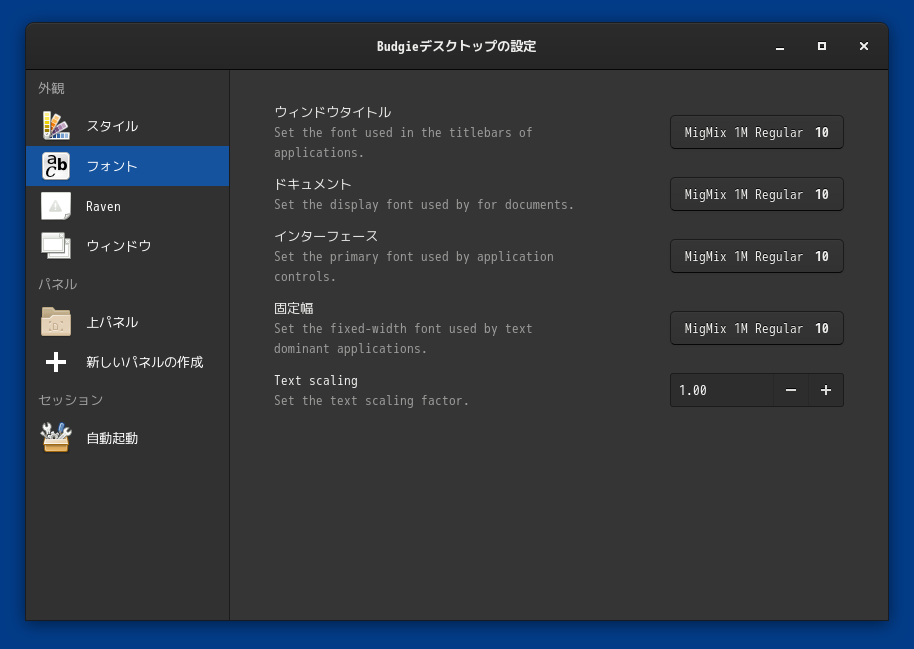The height and width of the screenshot is (649, 914).
Task: Click the 'Text scaling' label
Action: pyautogui.click(x=316, y=381)
